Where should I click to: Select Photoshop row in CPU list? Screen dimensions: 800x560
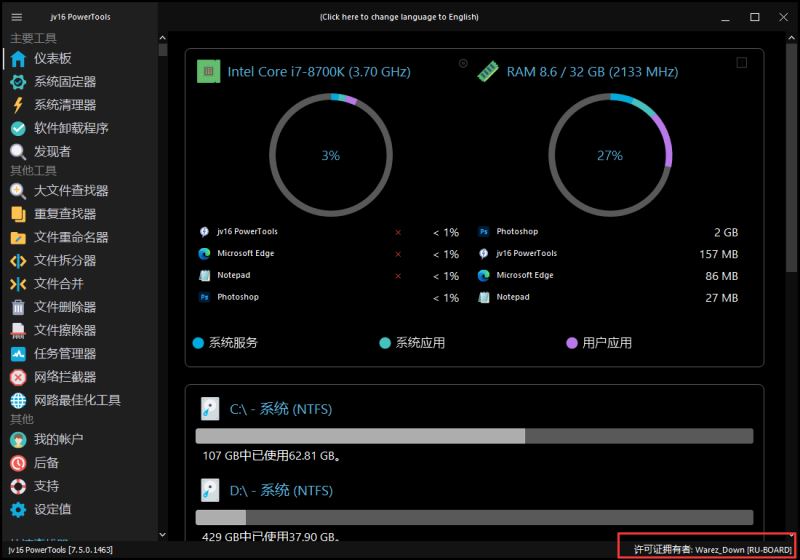(329, 297)
